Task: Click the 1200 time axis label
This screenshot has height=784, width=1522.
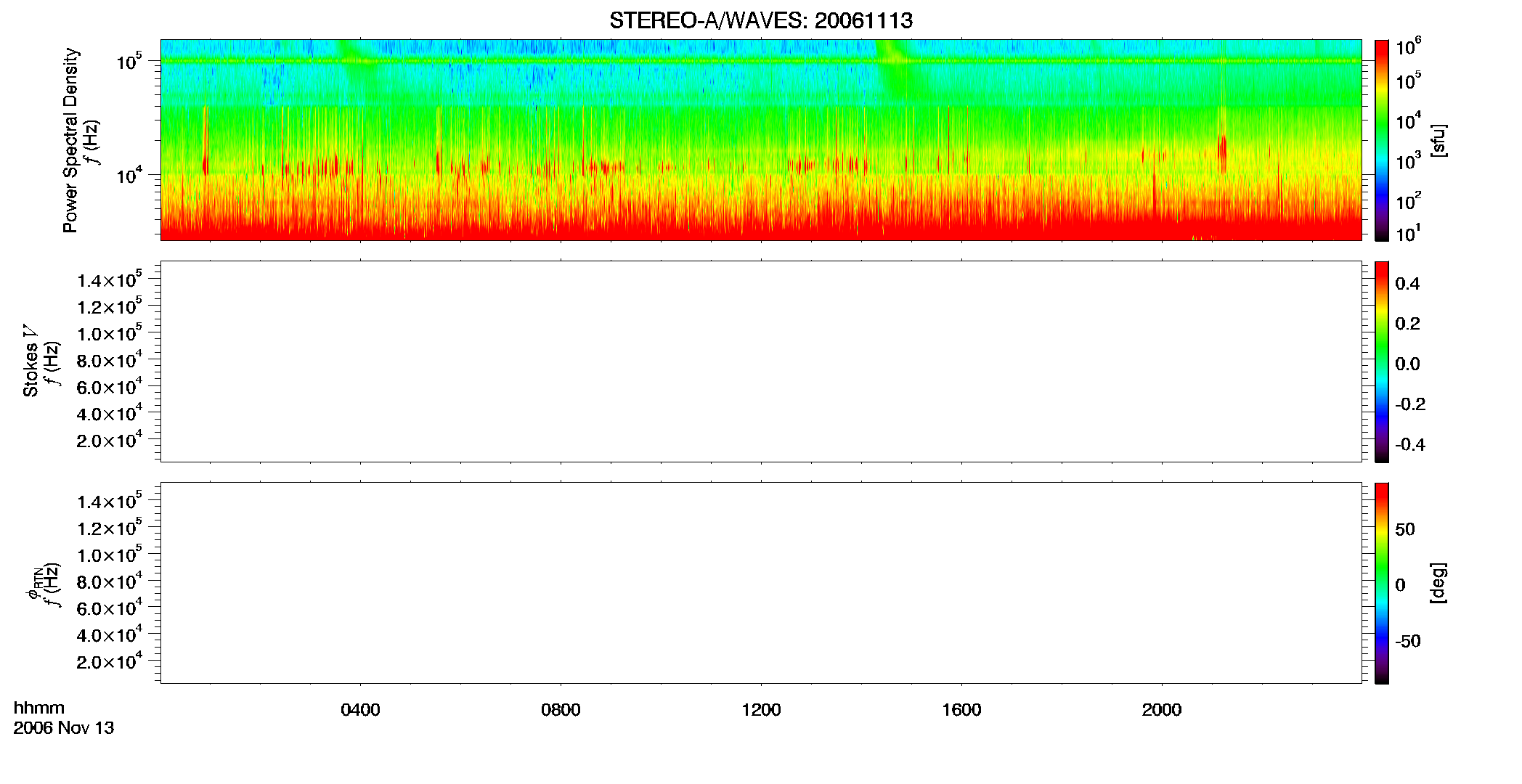Action: (x=761, y=710)
